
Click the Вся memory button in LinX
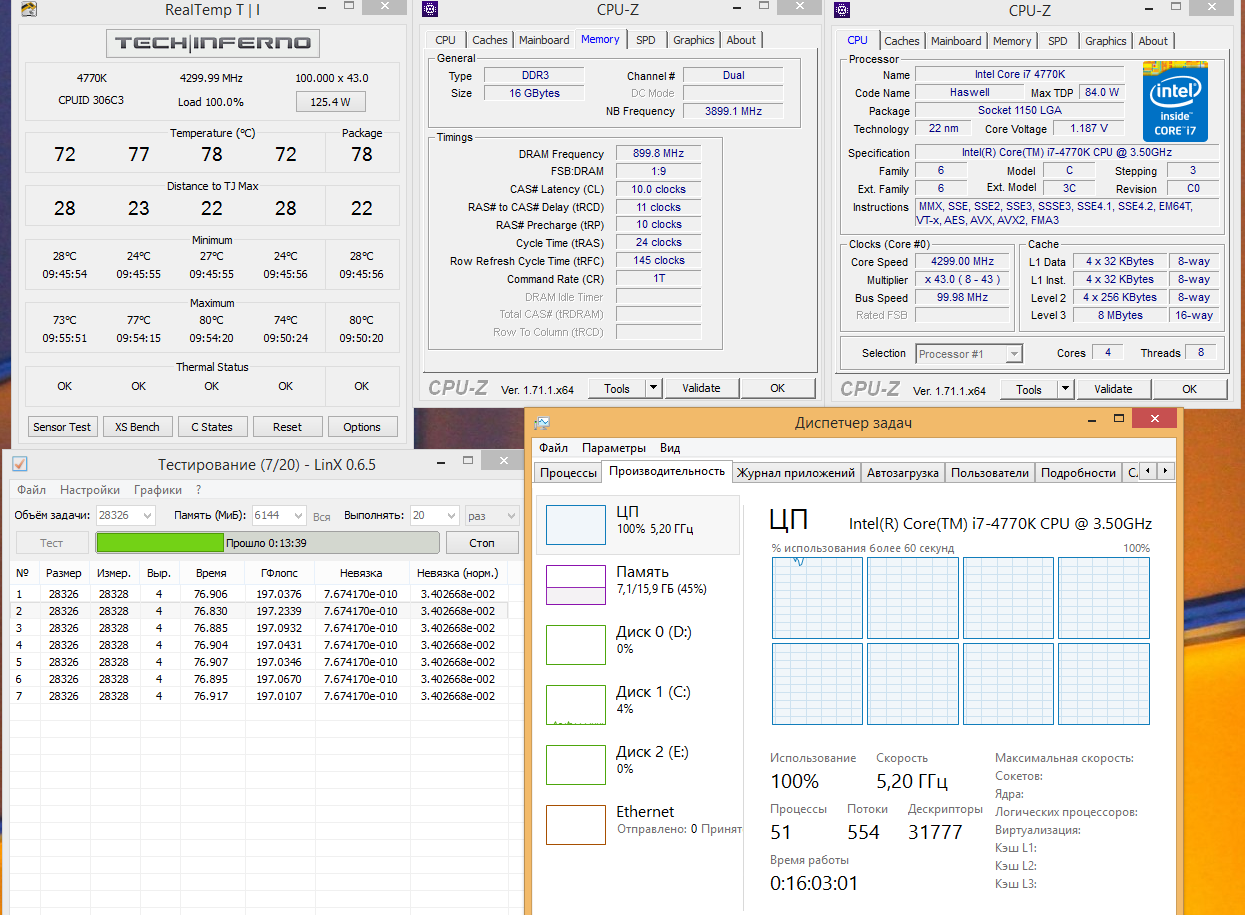coord(321,516)
